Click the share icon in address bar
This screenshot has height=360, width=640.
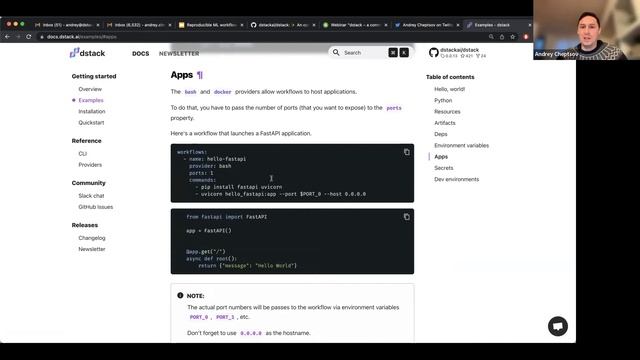(x=502, y=37)
